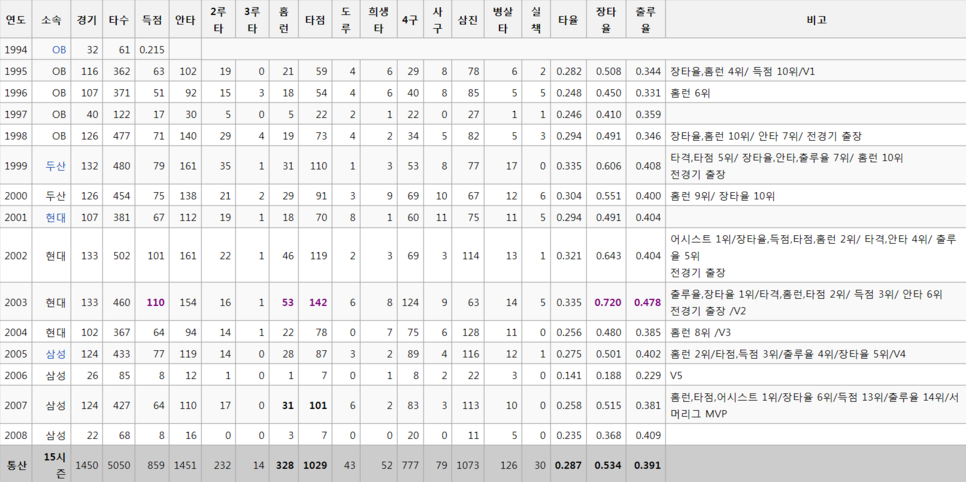Select the 1996 note 홈런 6위

tap(690, 93)
